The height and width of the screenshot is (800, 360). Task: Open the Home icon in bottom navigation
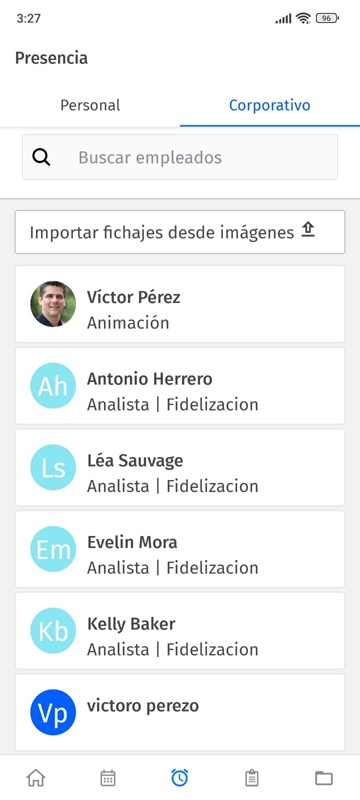(36, 778)
